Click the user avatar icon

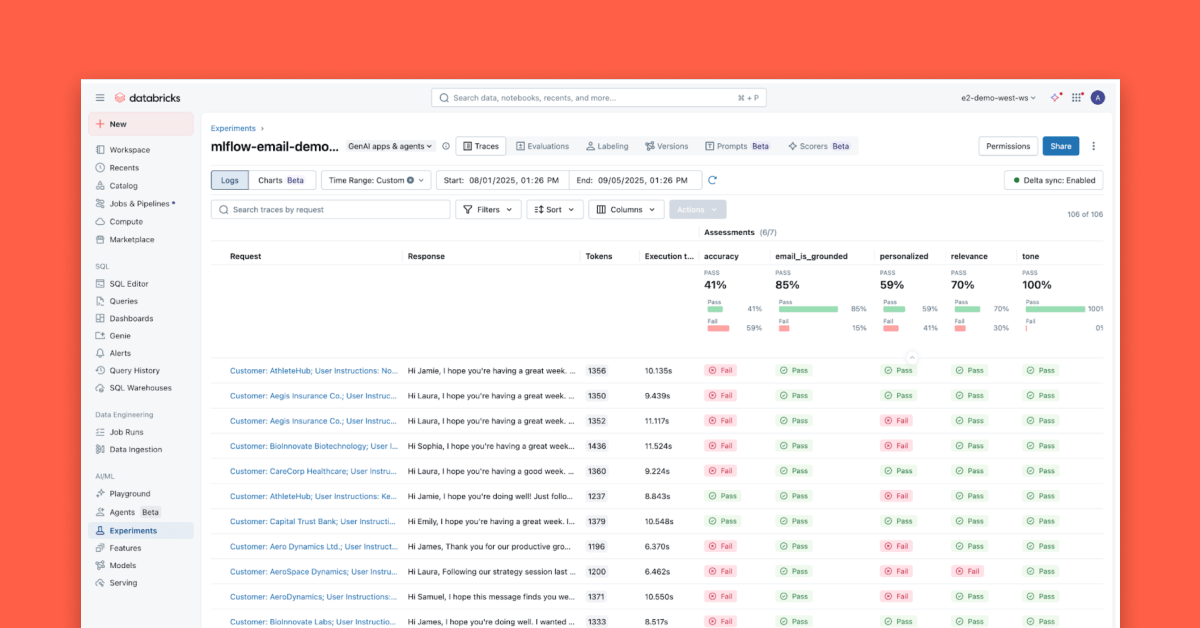pos(1097,98)
